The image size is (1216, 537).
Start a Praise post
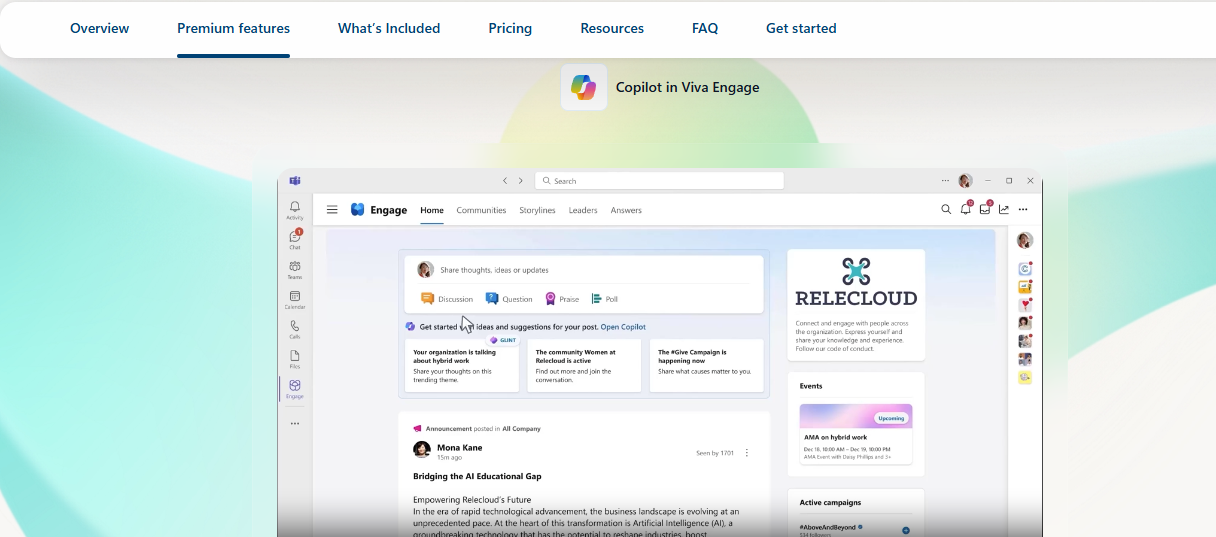562,299
